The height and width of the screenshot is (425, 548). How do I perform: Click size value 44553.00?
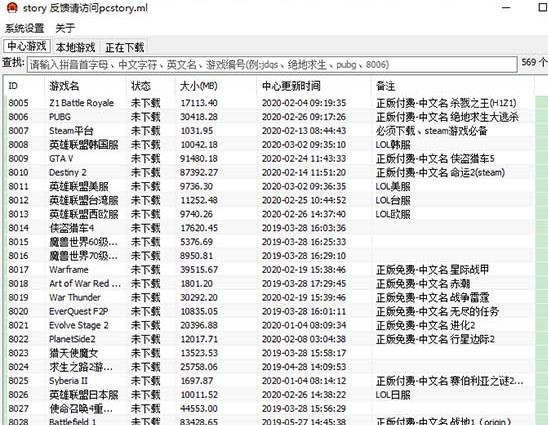[x=199, y=409]
